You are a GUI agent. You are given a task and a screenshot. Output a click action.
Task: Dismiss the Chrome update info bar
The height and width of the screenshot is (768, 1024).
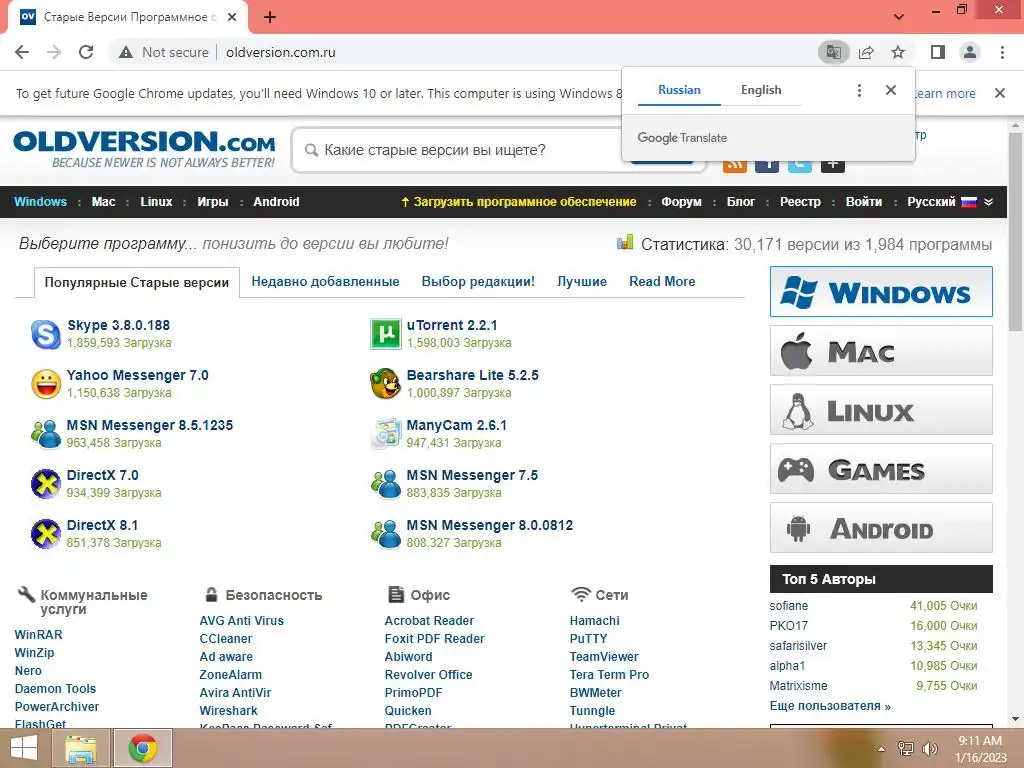pos(999,93)
